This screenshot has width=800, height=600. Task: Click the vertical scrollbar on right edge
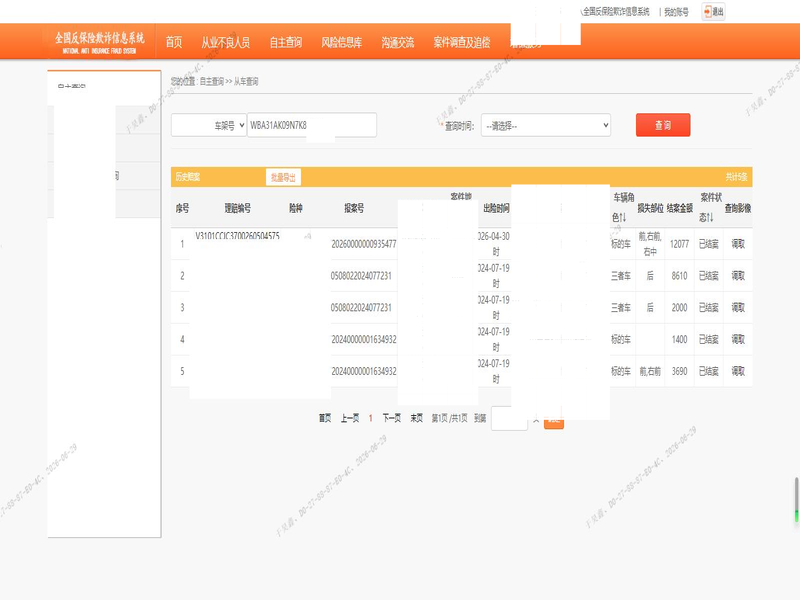click(x=796, y=500)
